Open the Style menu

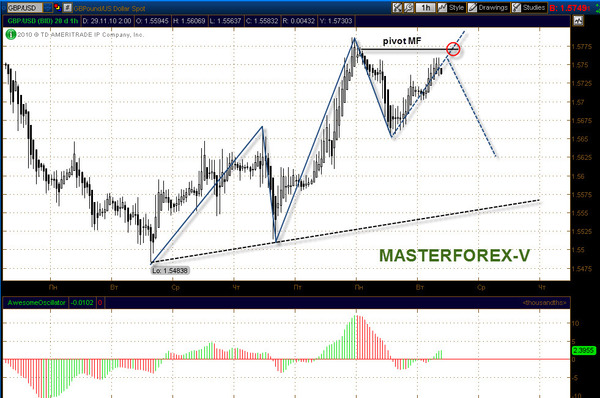(x=452, y=7)
